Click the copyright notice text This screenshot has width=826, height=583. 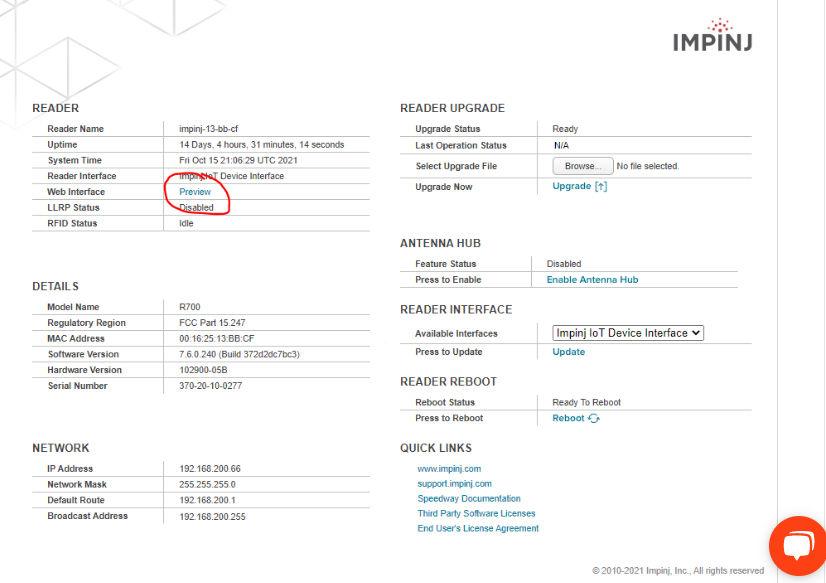[x=678, y=570]
